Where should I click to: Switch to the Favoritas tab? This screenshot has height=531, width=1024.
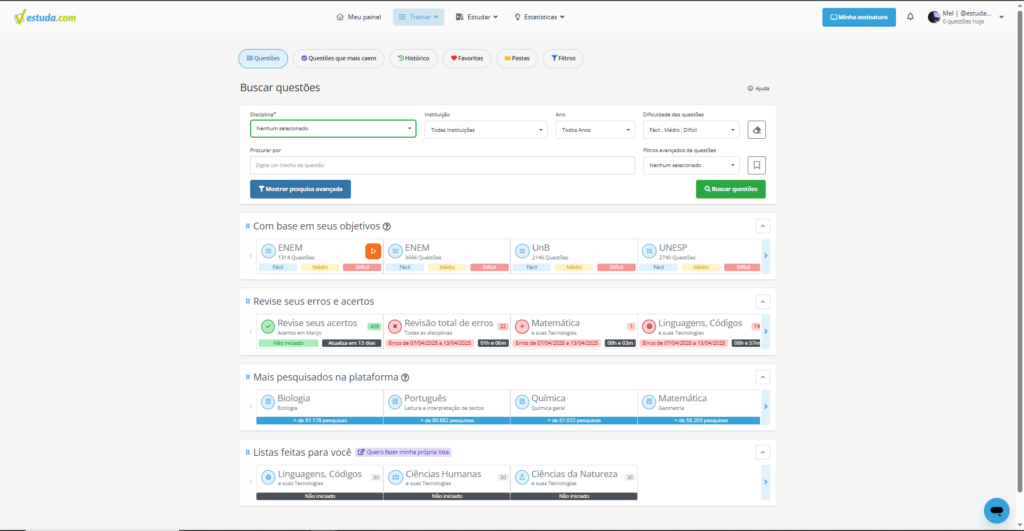click(467, 59)
